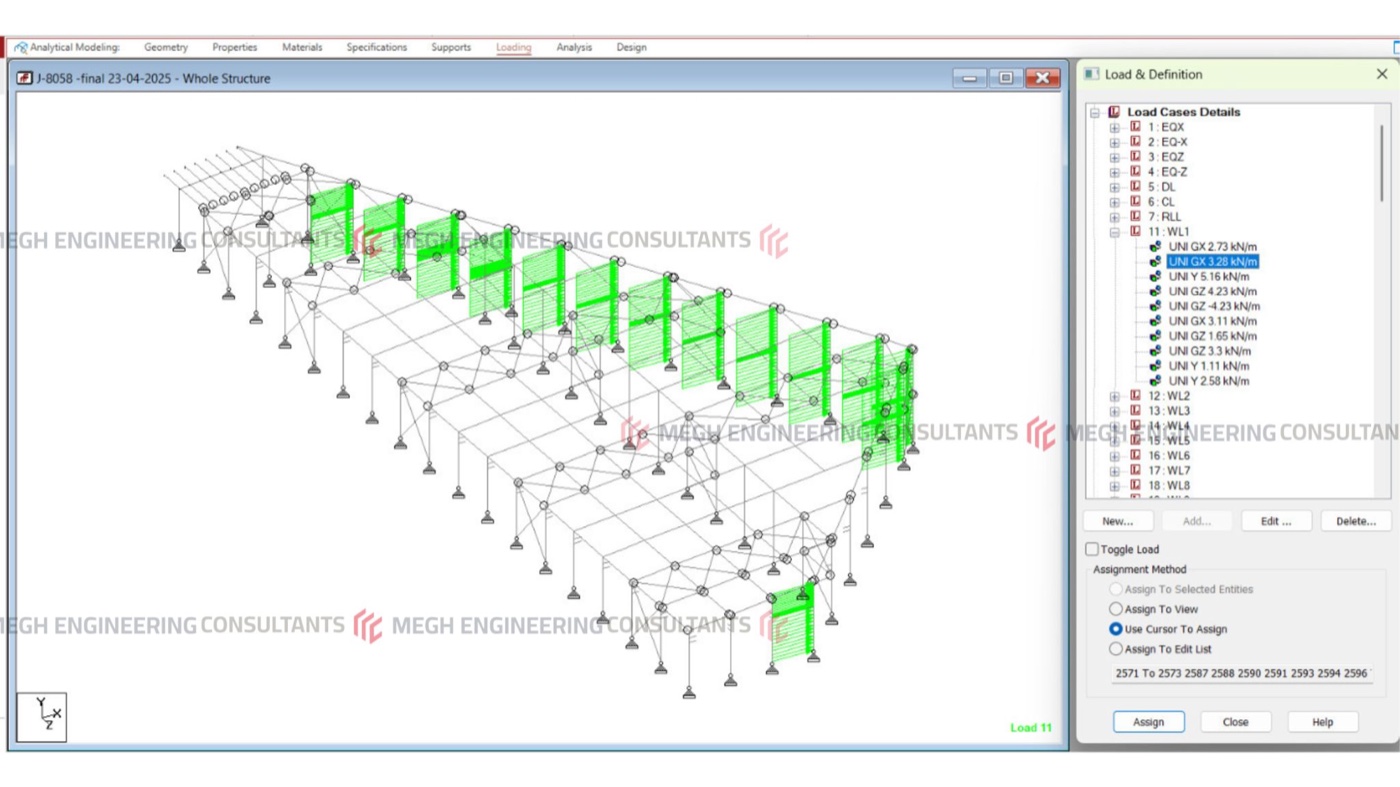Click the load case icon beside 12 : WL2

click(1135, 396)
